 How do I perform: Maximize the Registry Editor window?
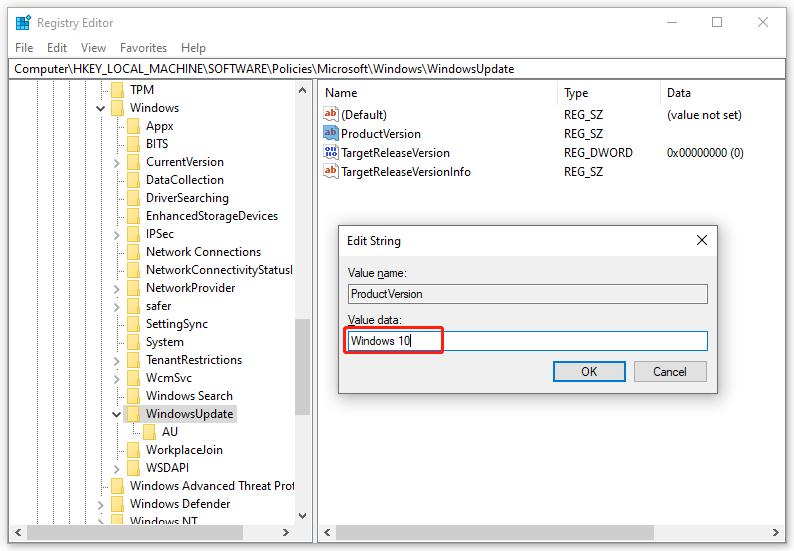click(717, 22)
